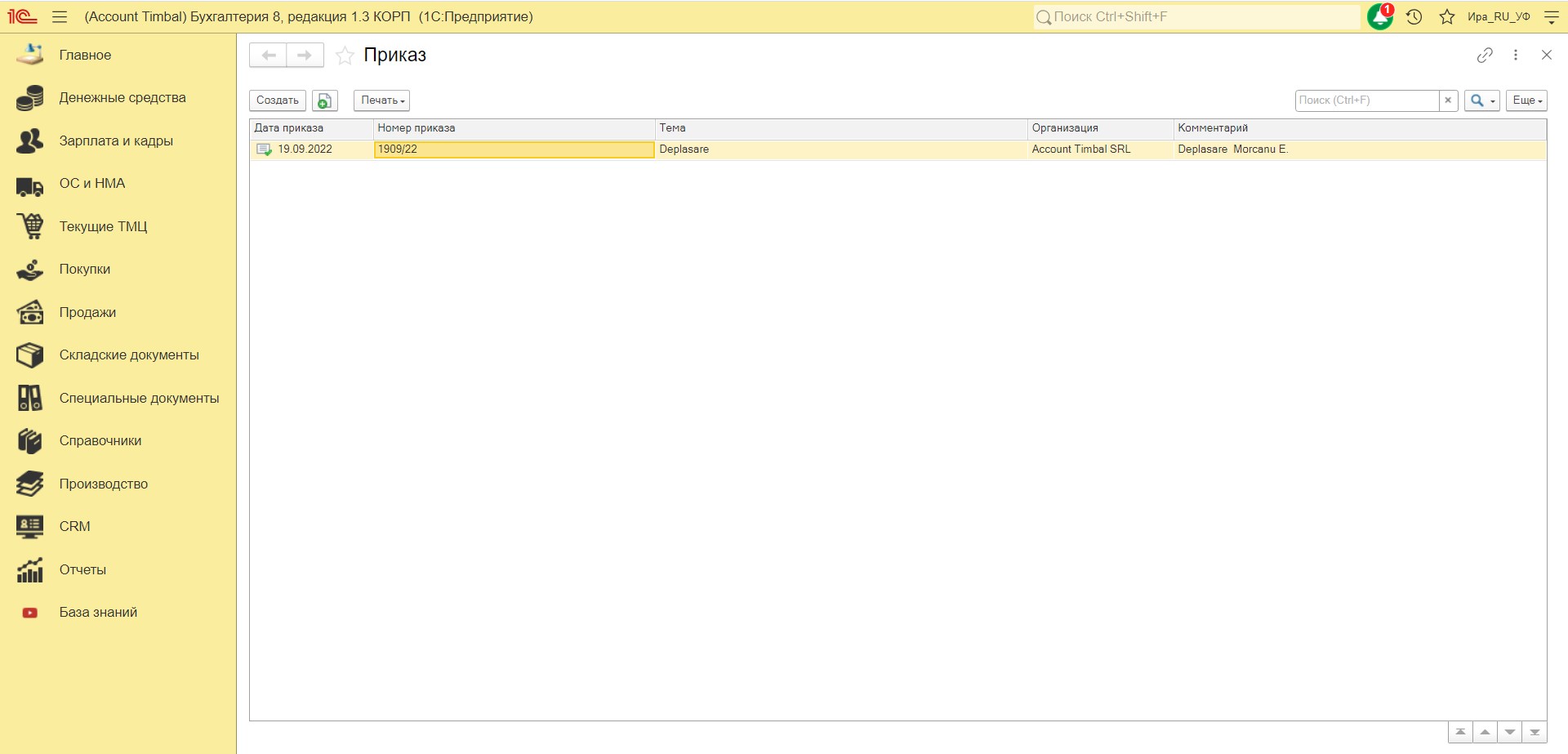Navigate back with left arrow
Image resolution: width=1568 pixels, height=754 pixels.
click(x=268, y=55)
